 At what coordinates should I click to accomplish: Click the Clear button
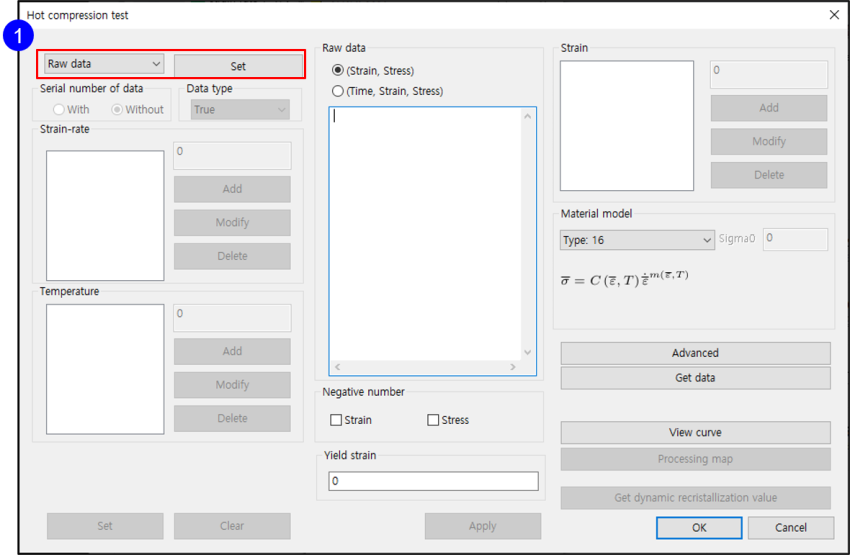tap(232, 526)
